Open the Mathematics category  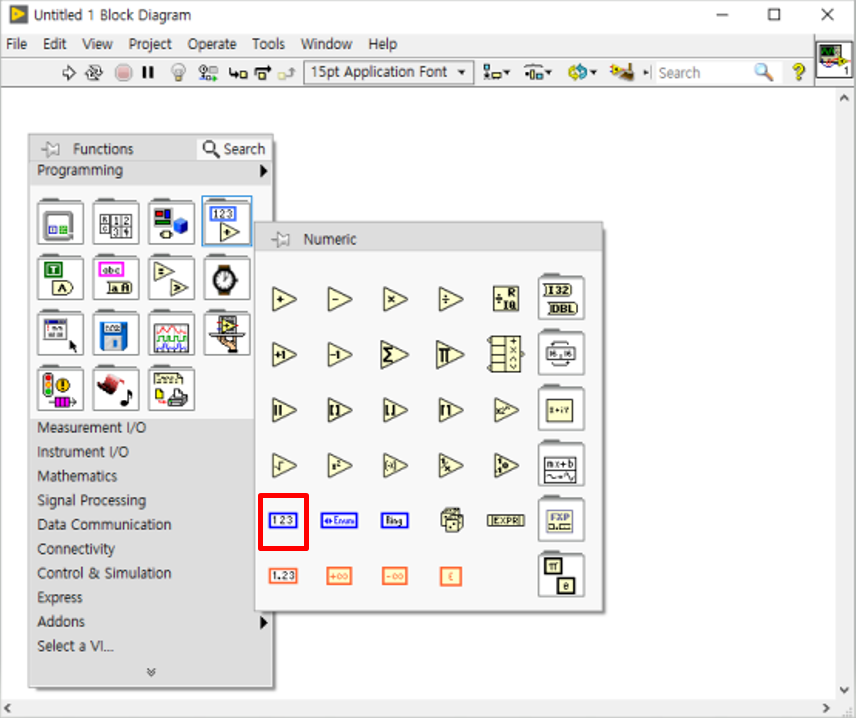(x=77, y=476)
